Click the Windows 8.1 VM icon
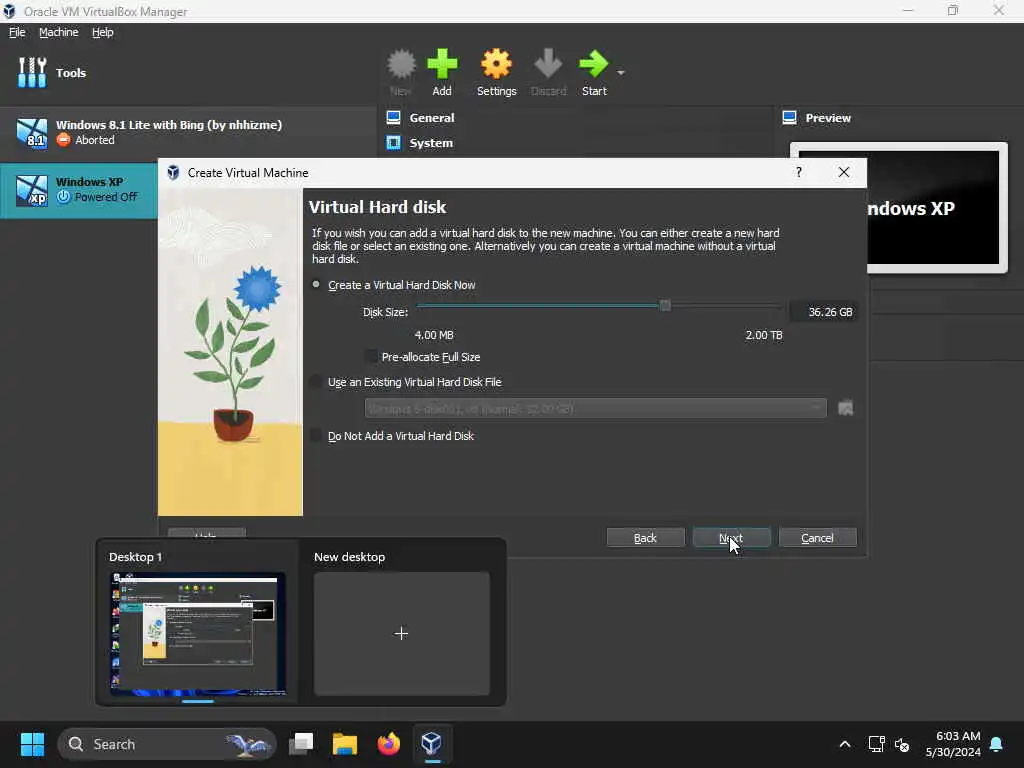Screen dimensions: 1024x768 [32, 133]
